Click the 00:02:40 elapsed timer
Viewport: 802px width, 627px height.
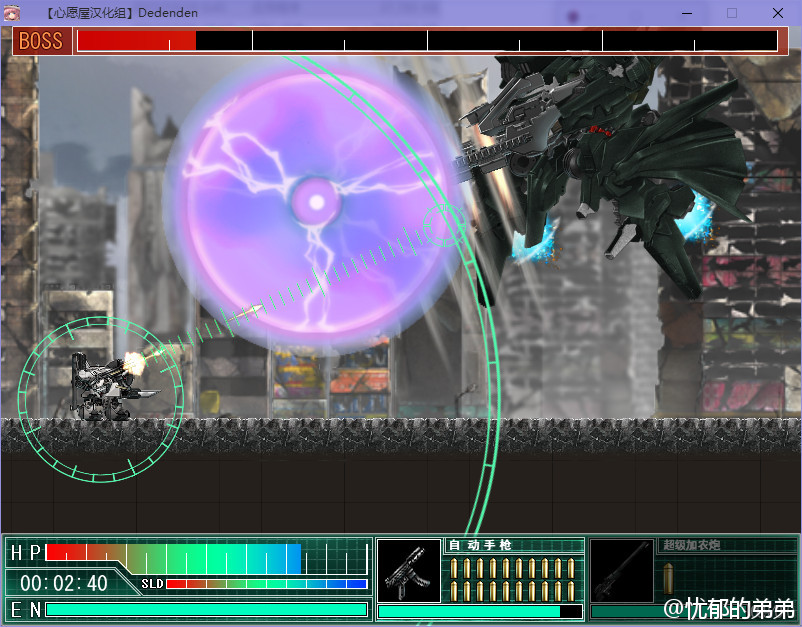(64, 583)
